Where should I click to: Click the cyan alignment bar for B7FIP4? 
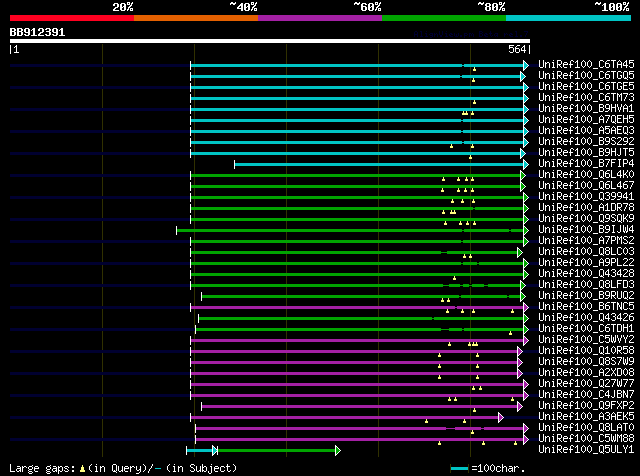tap(379, 165)
